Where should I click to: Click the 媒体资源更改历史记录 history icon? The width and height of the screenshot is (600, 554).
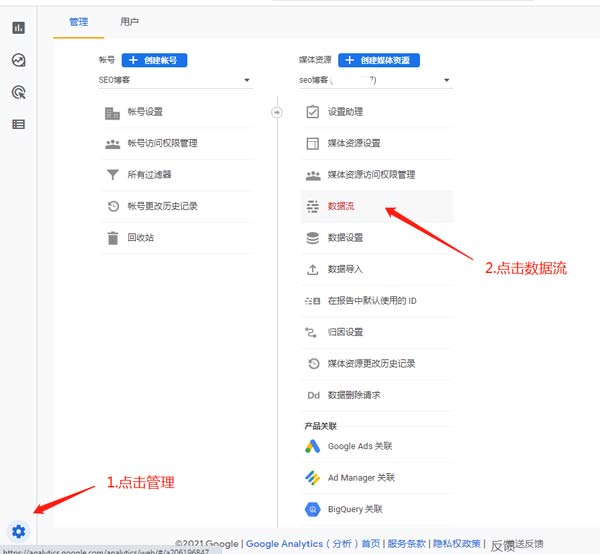click(x=314, y=363)
